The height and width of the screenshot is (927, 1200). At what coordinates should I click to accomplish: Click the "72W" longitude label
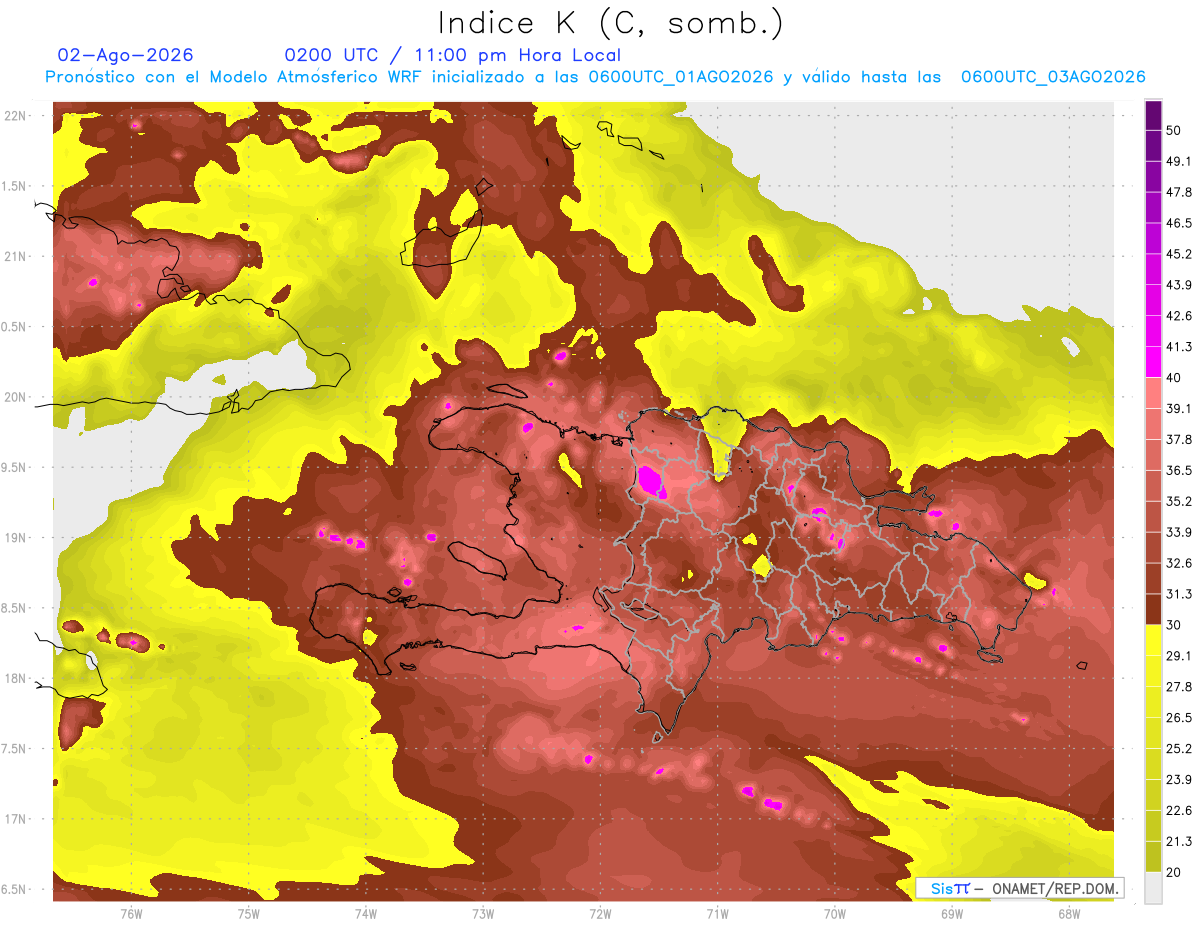pyautogui.click(x=600, y=913)
